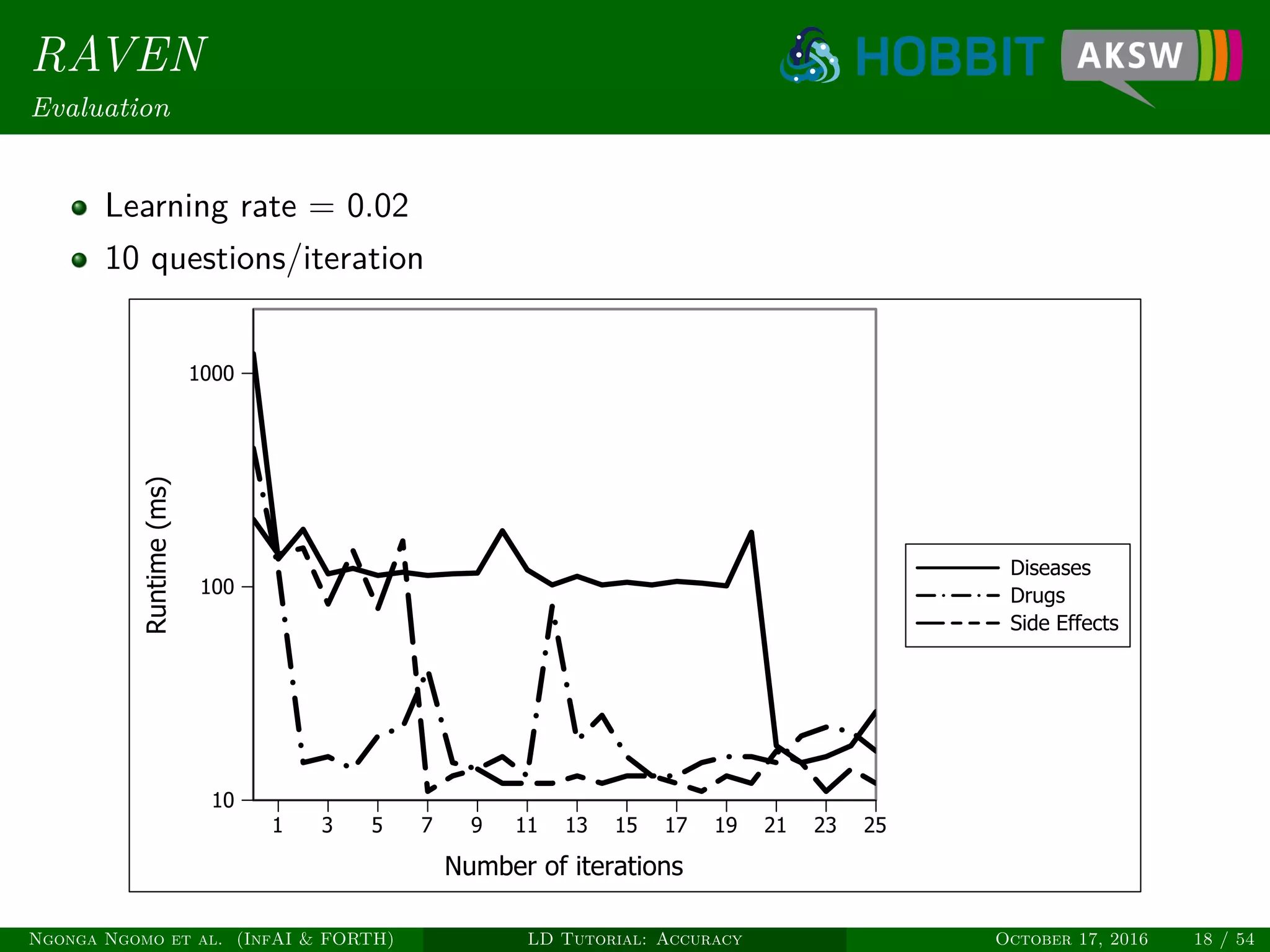Viewport: 1270px width, 952px height.
Task: Click the 'Number of iterations' axis label
Action: coord(564,866)
